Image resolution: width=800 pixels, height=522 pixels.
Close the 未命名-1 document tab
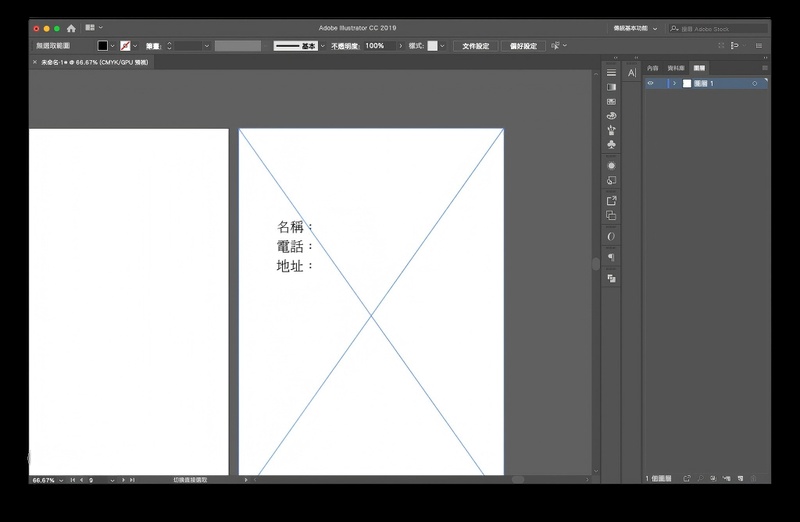pos(35,62)
